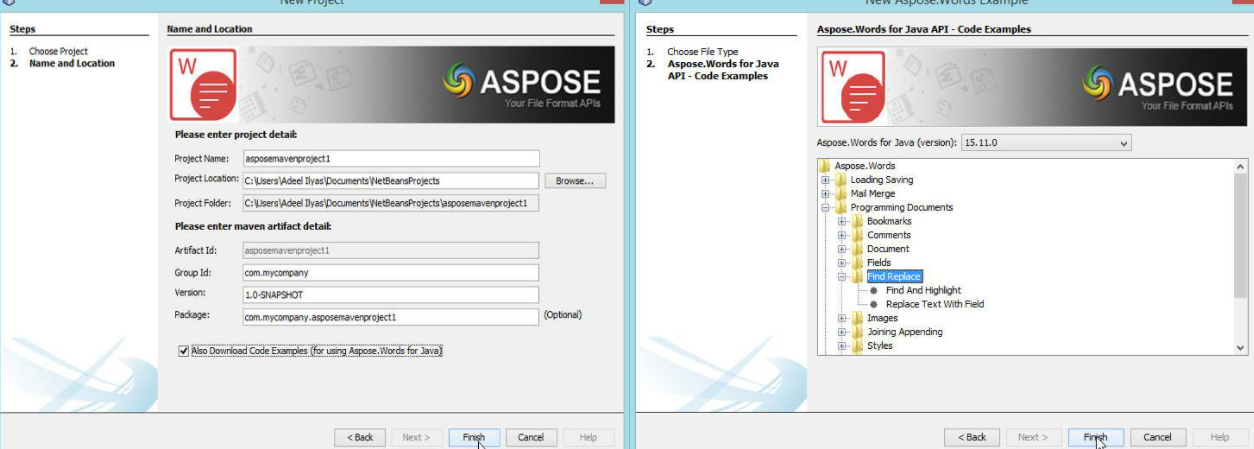Click the Fields folder icon
The image size is (1254, 449).
coord(857,263)
